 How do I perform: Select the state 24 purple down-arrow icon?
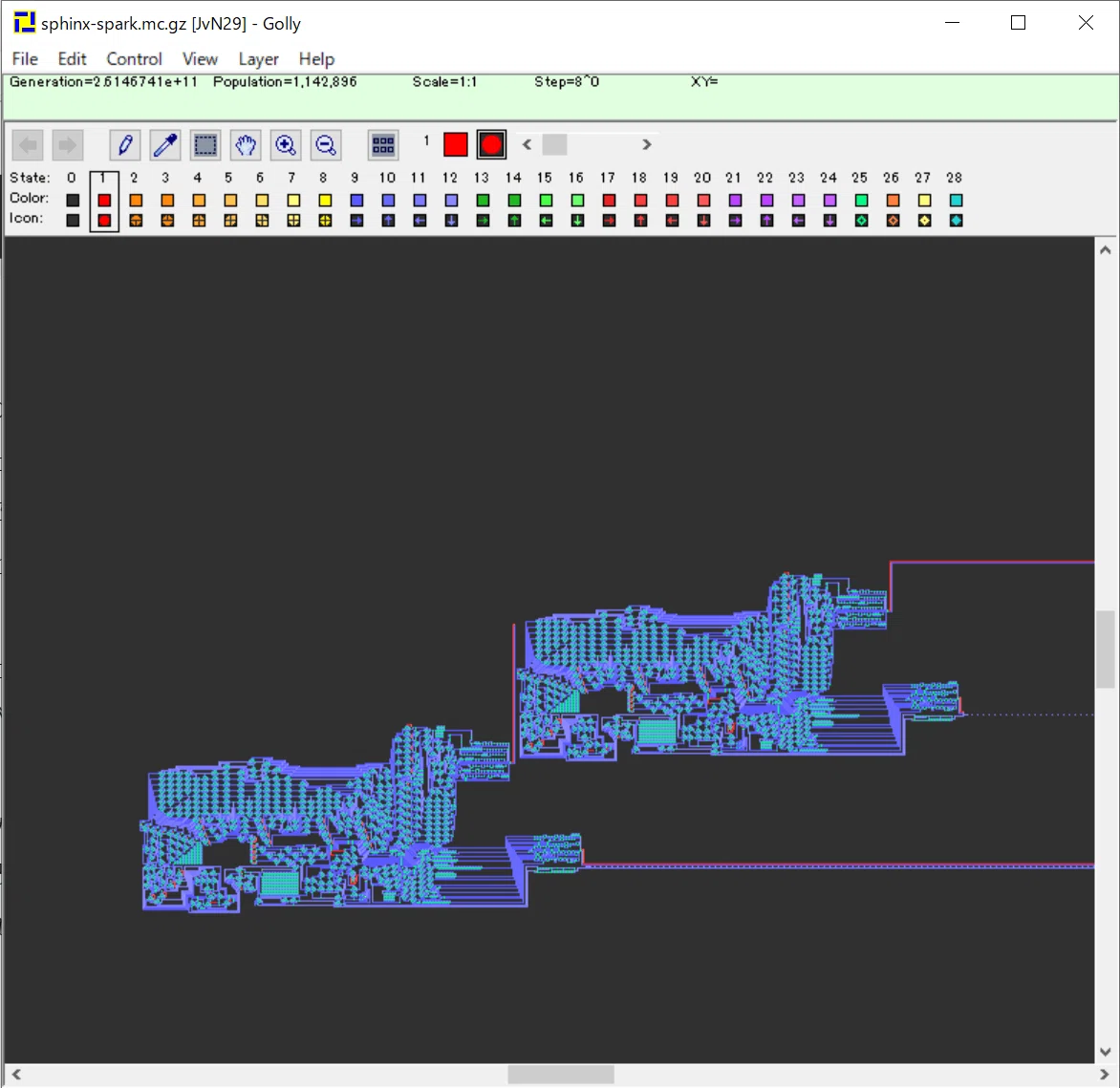pos(830,221)
